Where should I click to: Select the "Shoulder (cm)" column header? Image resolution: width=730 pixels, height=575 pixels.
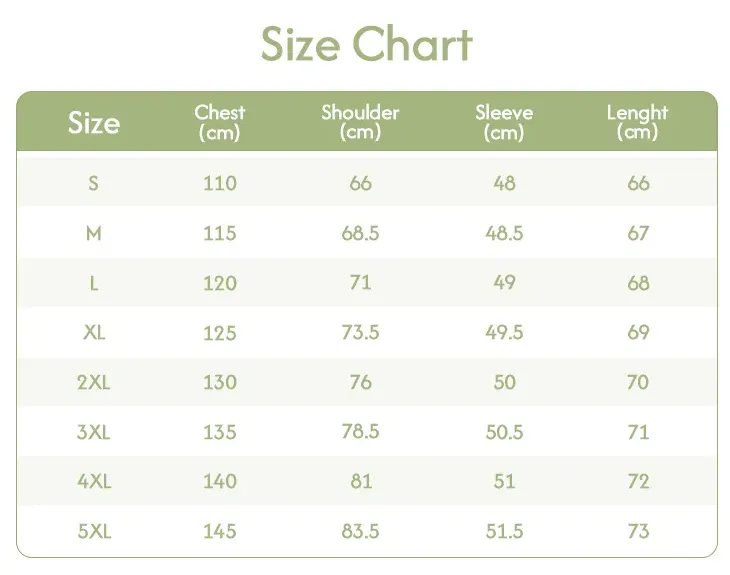pos(360,122)
